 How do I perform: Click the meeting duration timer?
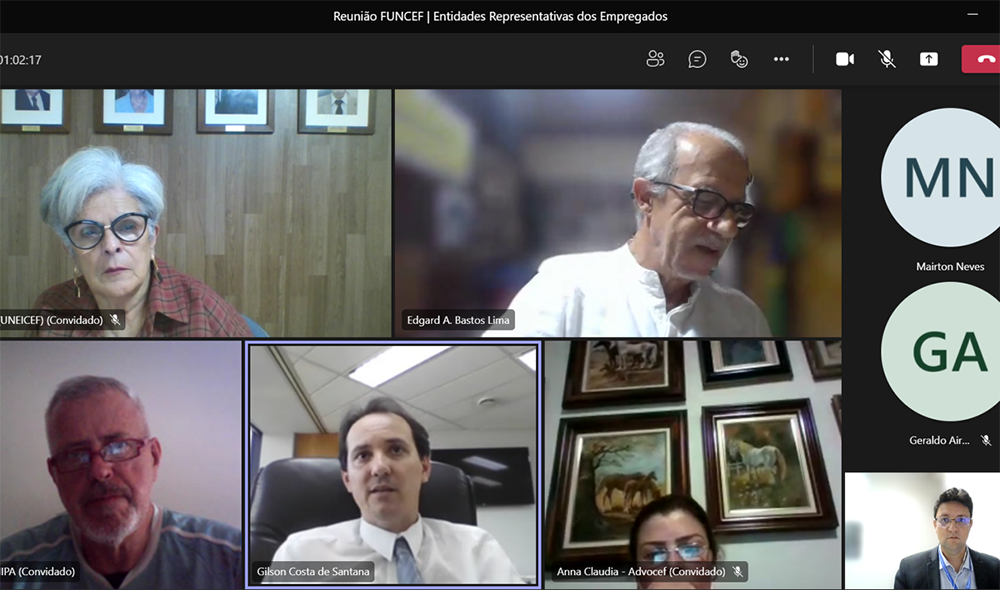coord(21,60)
